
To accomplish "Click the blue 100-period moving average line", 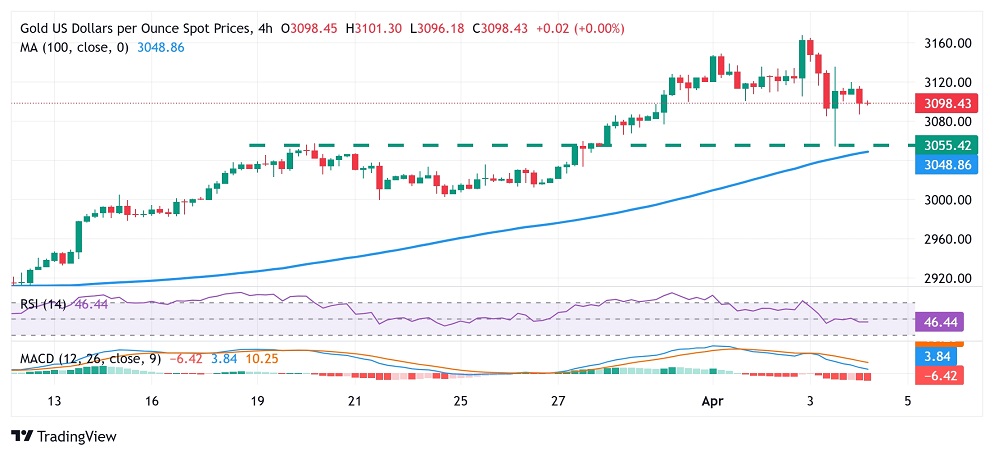I will tap(444, 240).
